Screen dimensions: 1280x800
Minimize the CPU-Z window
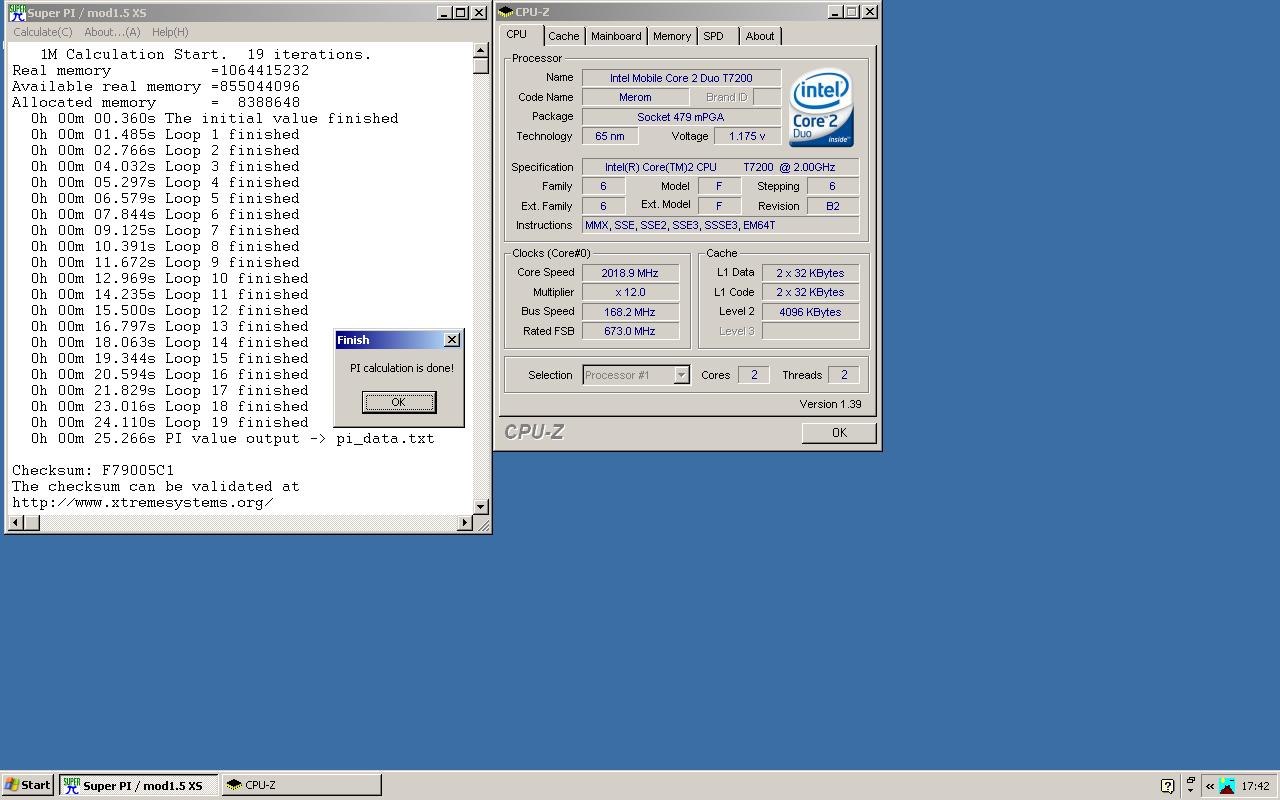834,12
